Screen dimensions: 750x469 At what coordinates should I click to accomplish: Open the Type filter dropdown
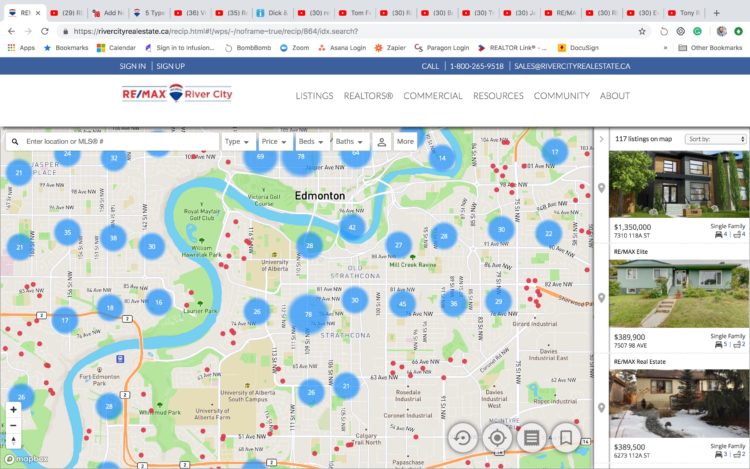pyautogui.click(x=238, y=142)
